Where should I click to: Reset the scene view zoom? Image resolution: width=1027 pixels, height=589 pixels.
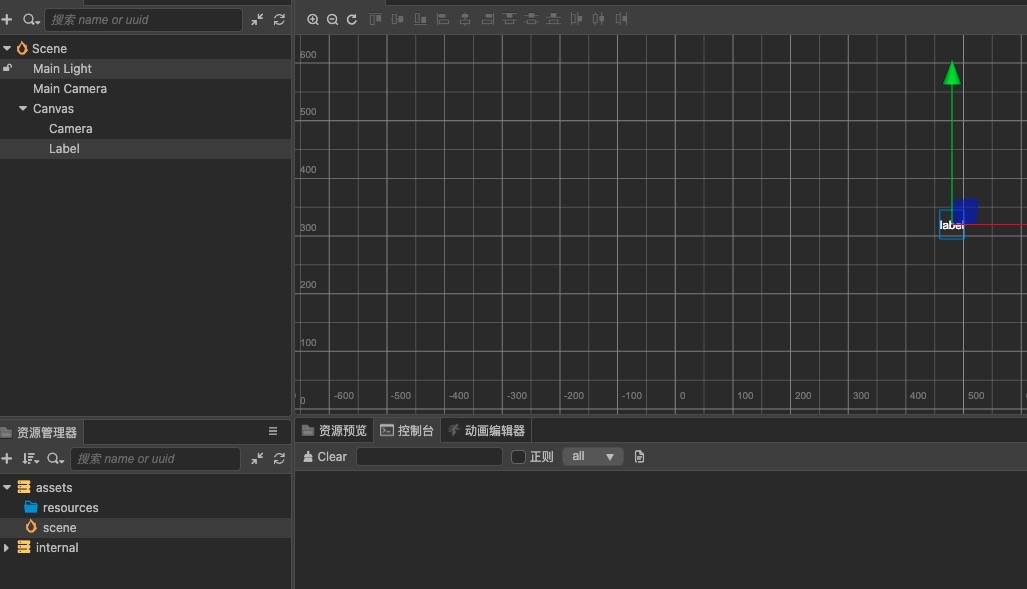(352, 20)
